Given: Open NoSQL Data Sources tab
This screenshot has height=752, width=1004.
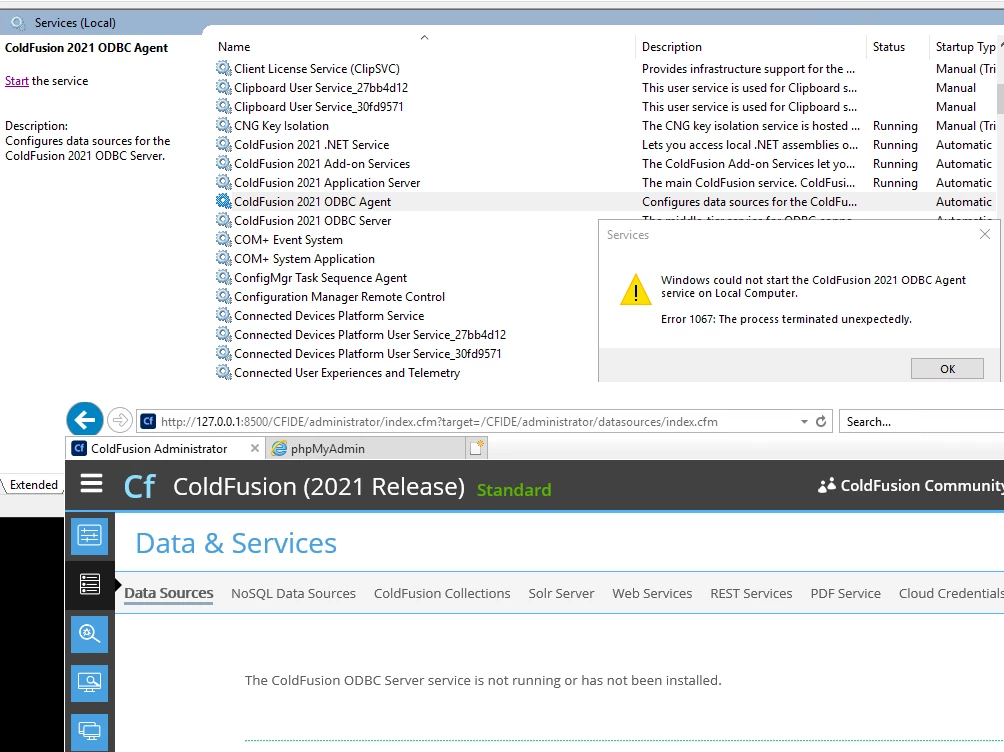Looking at the screenshot, I should pyautogui.click(x=293, y=593).
